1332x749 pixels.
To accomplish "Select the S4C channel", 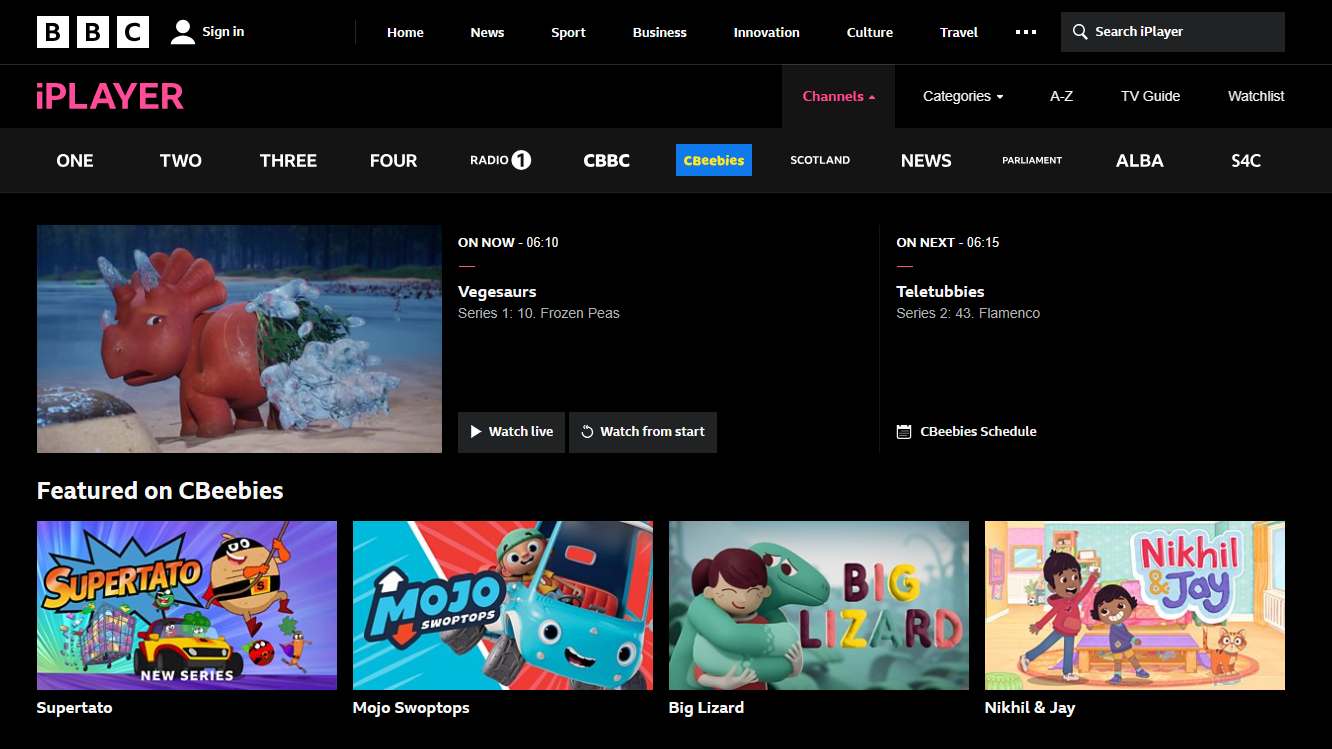I will [1246, 160].
